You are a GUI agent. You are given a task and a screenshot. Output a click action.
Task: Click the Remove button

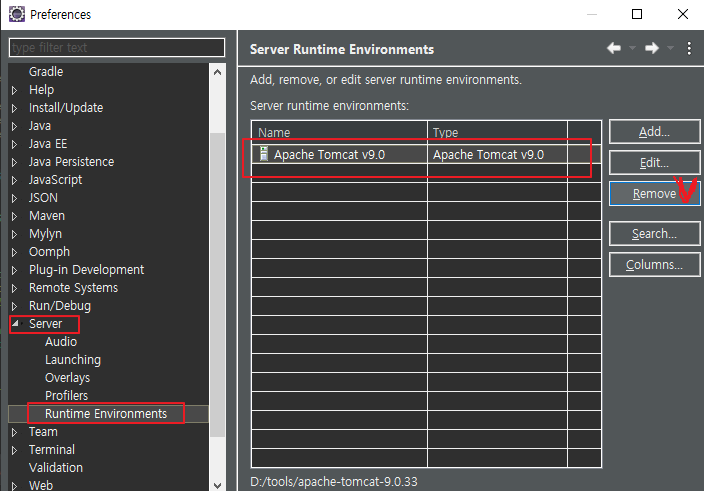(x=654, y=193)
